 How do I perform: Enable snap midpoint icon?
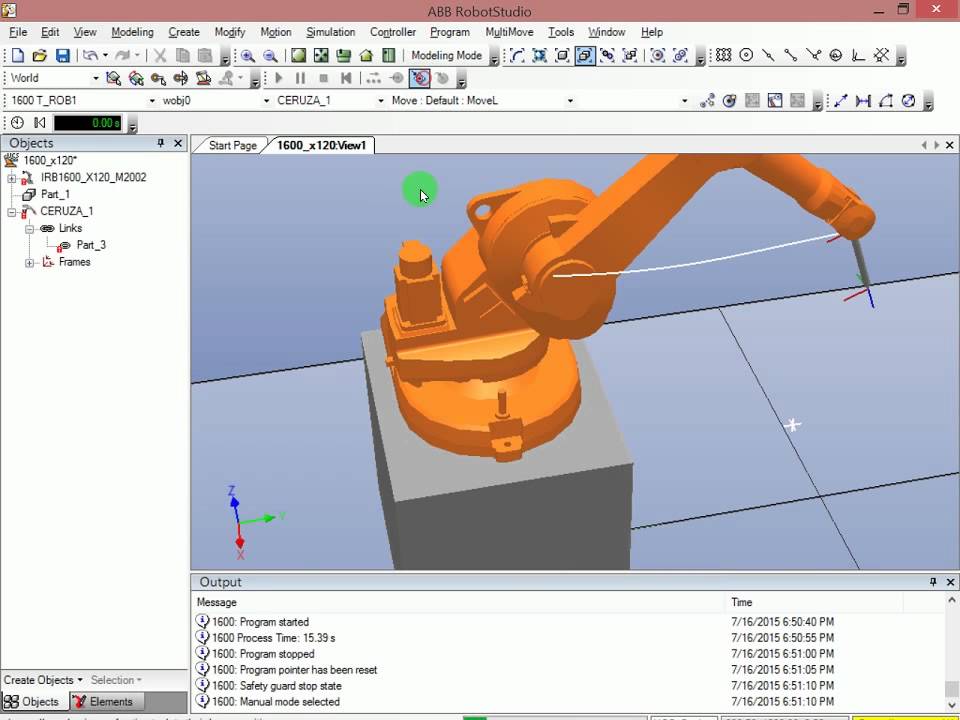pos(768,56)
